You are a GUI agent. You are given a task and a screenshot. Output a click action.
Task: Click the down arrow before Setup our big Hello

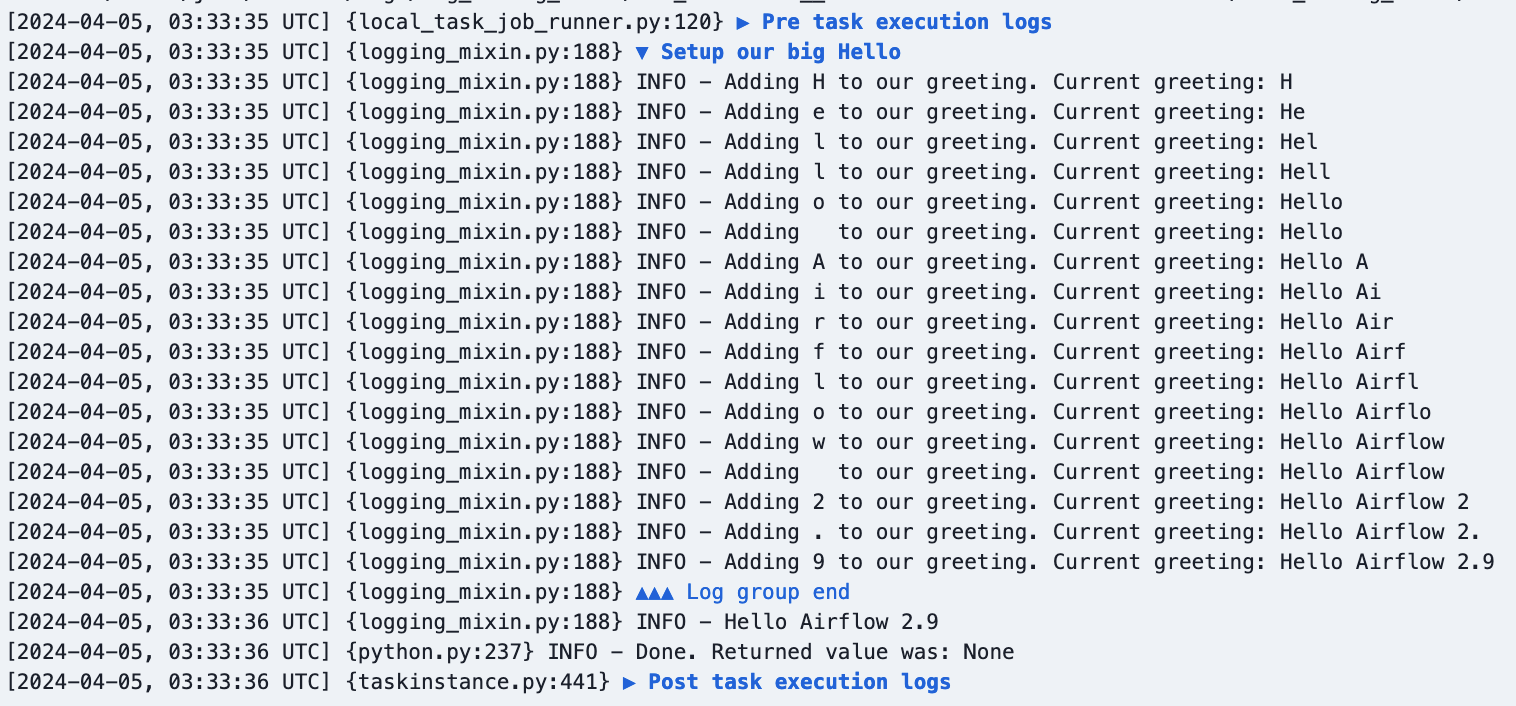pyautogui.click(x=642, y=52)
